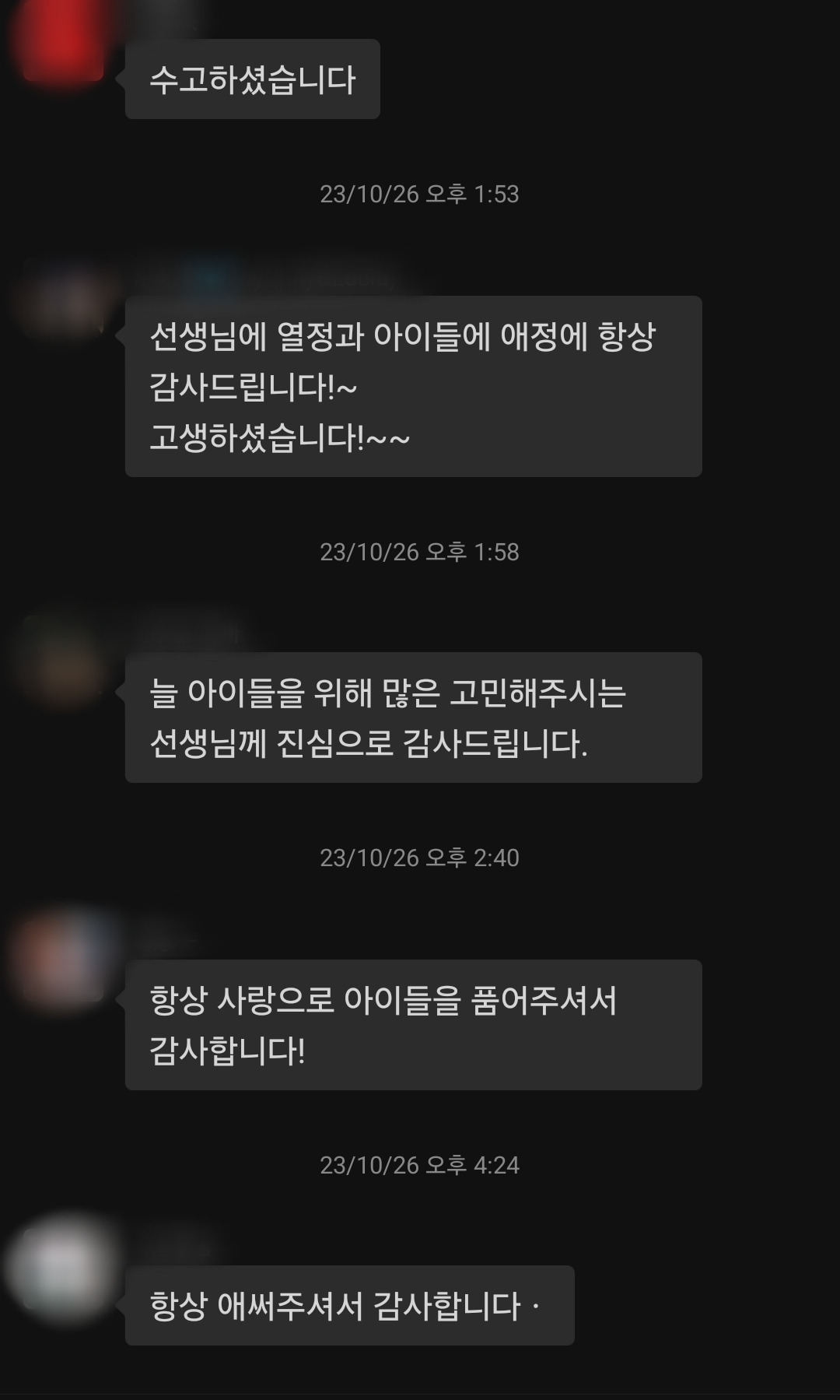The image size is (840, 1400).
Task: Tap blue blurred badge above '선생님에 열정과' message
Action: click(210, 278)
